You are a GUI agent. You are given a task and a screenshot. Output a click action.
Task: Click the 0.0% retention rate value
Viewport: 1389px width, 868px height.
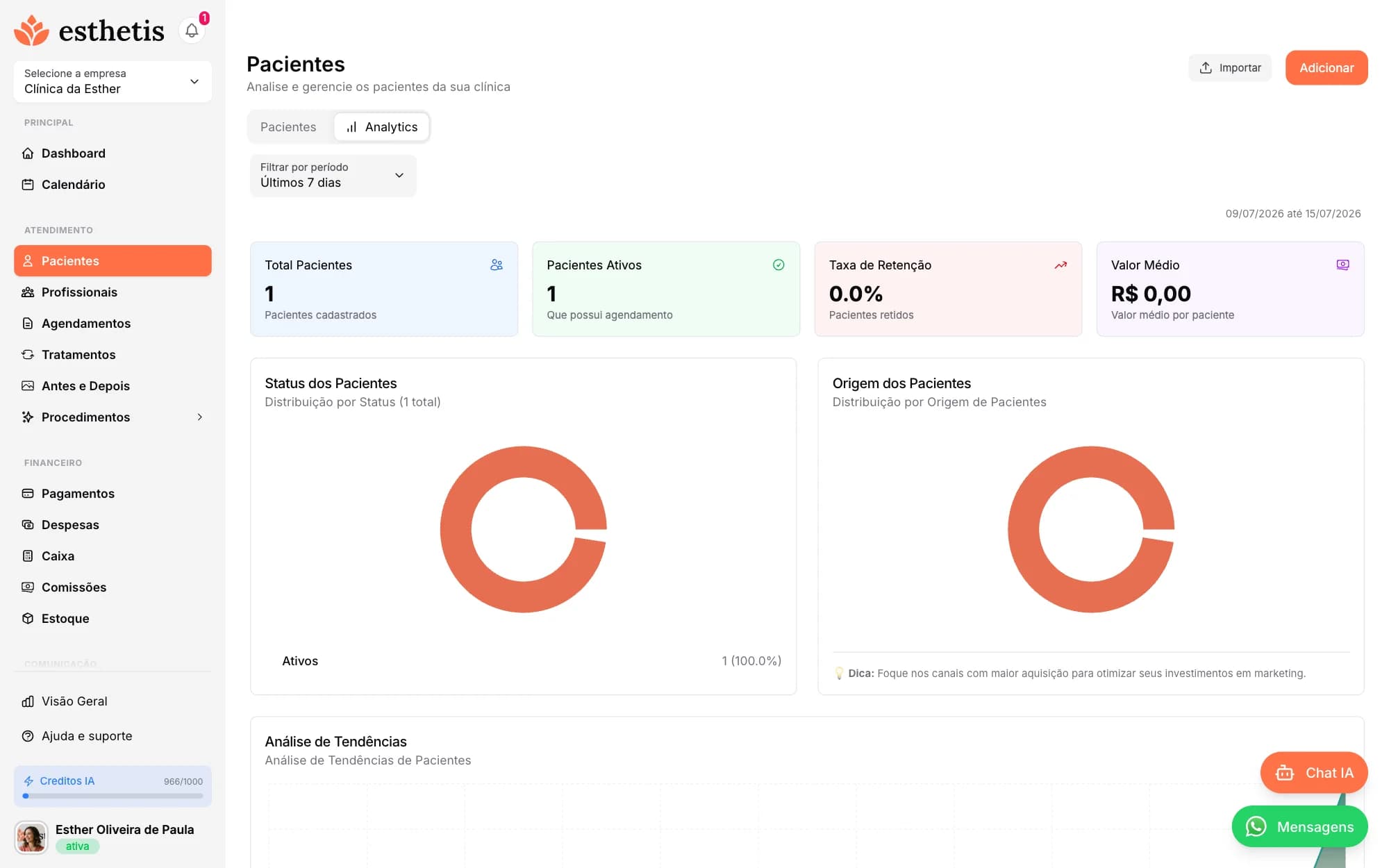tap(856, 294)
